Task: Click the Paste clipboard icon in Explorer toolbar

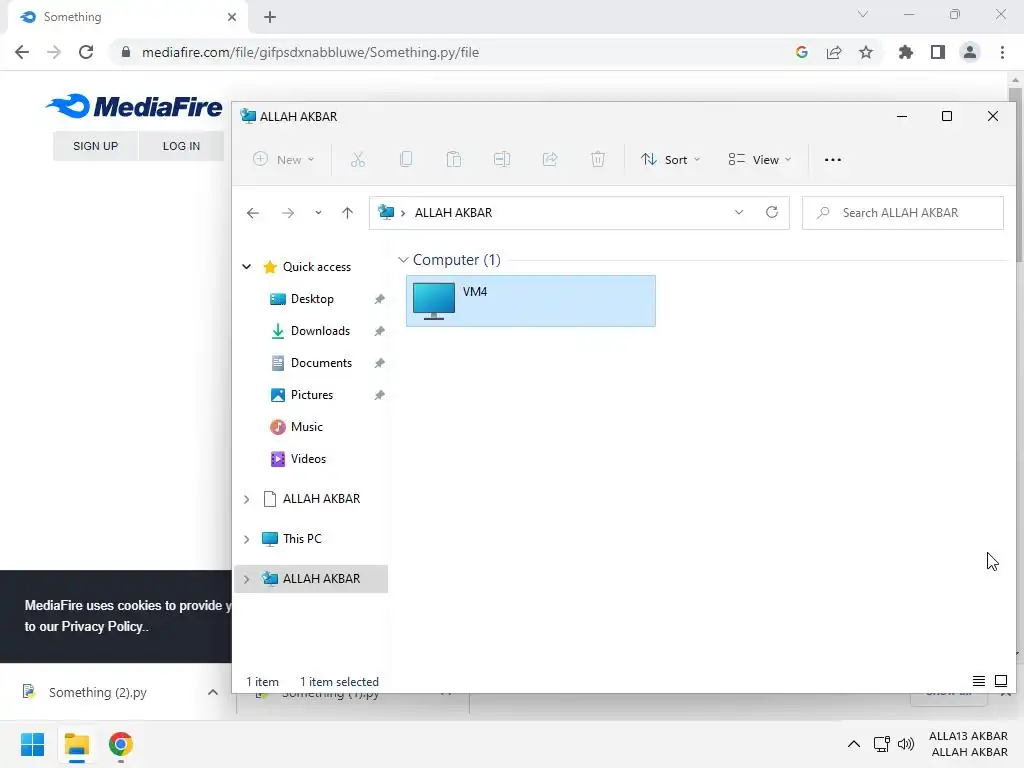Action: click(454, 159)
